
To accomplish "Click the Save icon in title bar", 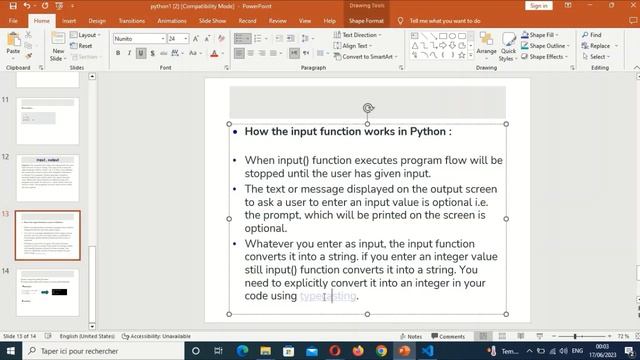I will pyautogui.click(x=13, y=6).
